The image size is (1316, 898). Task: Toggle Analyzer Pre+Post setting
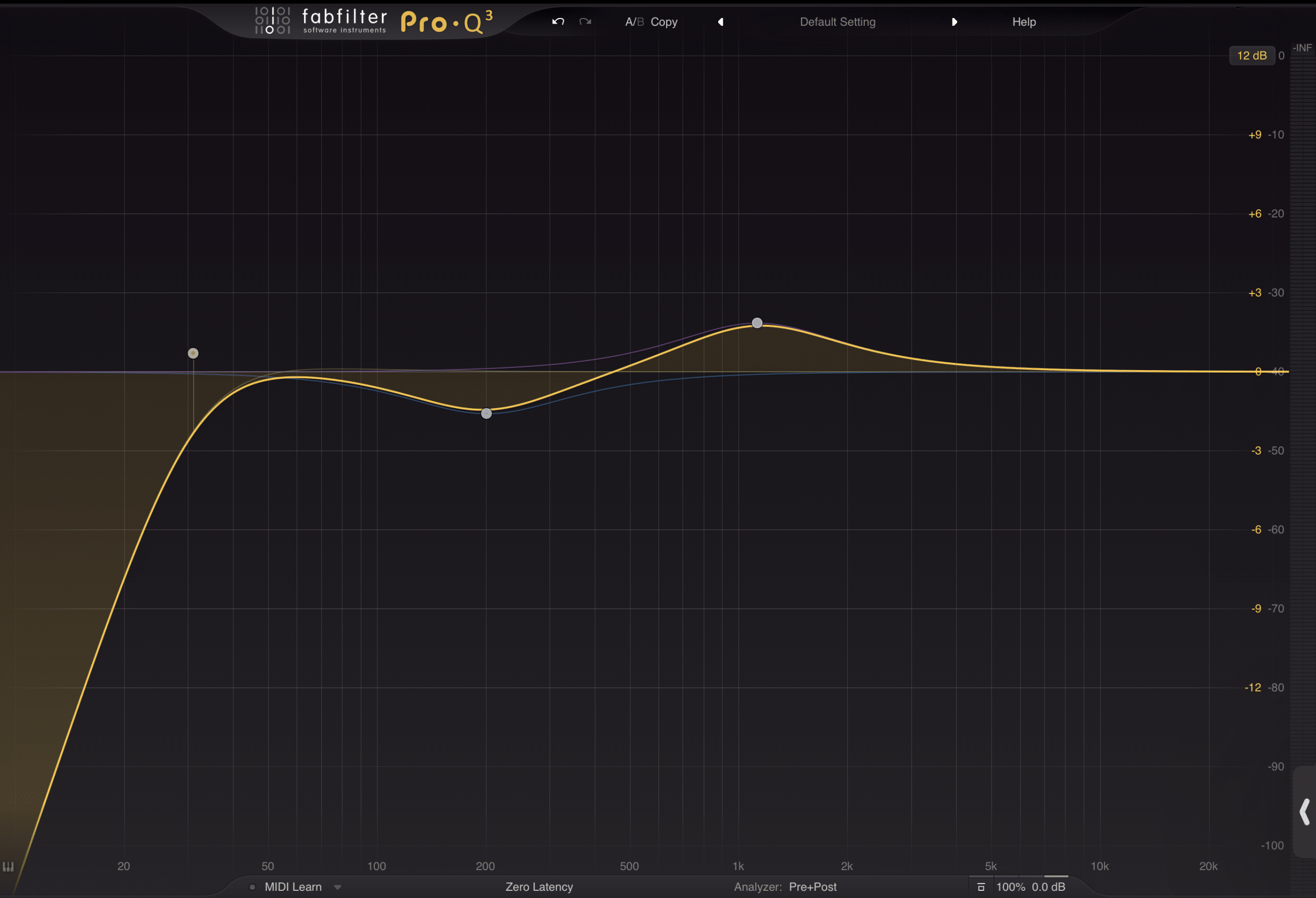click(x=812, y=887)
